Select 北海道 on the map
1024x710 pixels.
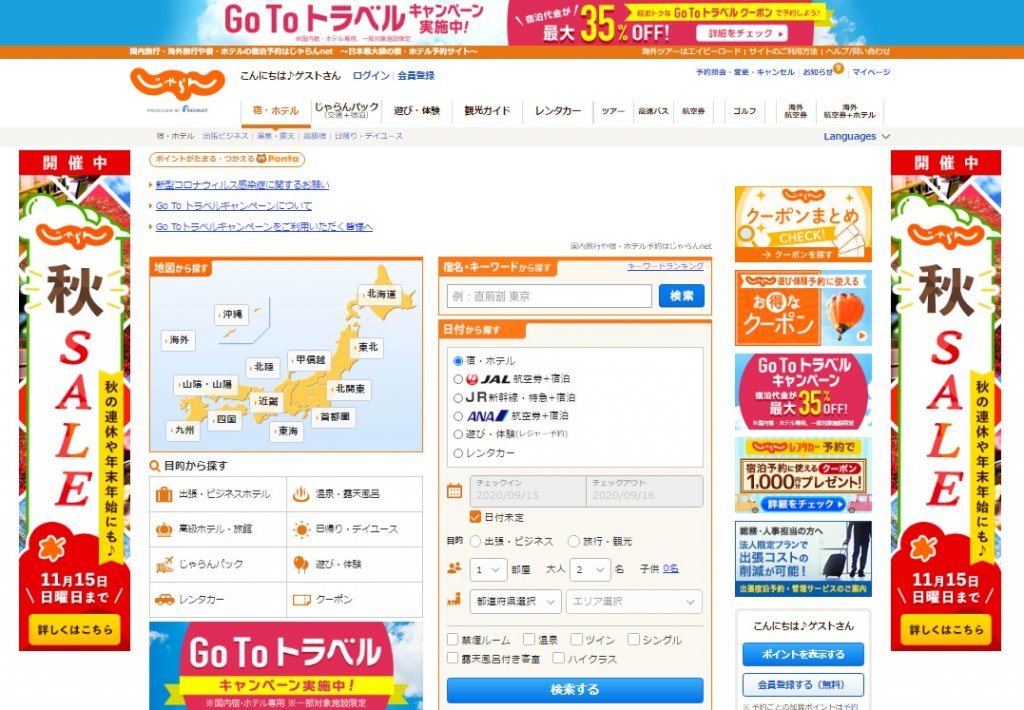381,294
